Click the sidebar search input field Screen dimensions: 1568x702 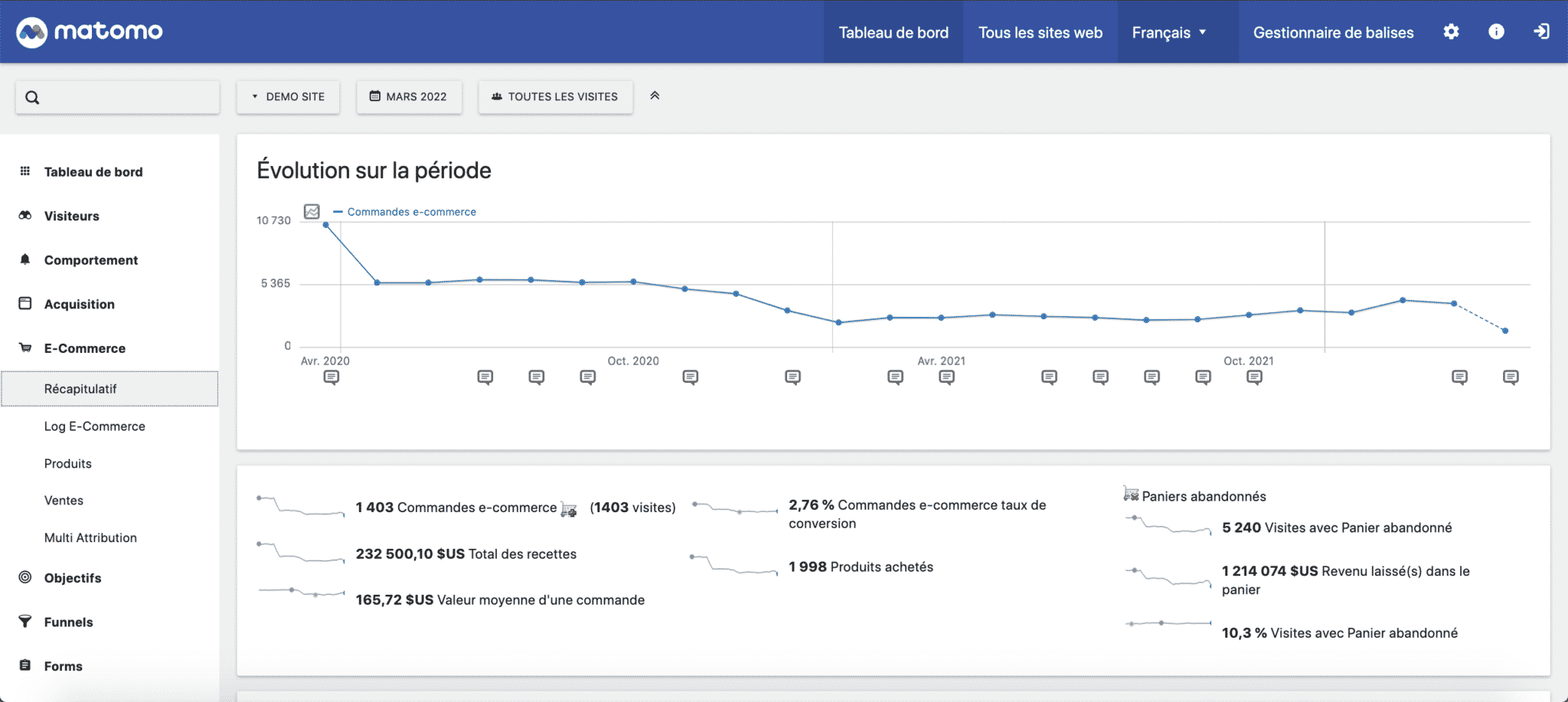(118, 97)
